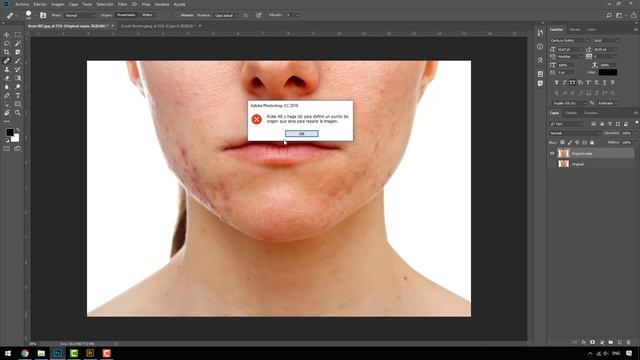640x360 pixels.
Task: Open the Edición menu
Action: [40, 4]
